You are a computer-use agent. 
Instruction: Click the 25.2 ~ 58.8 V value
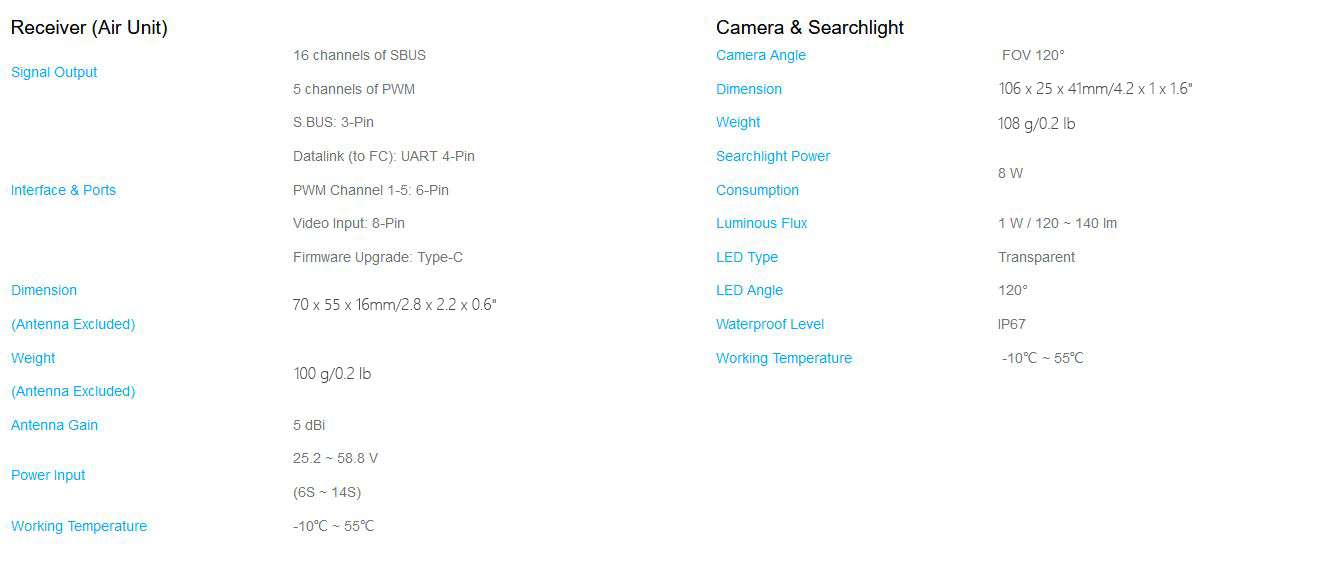coord(335,458)
